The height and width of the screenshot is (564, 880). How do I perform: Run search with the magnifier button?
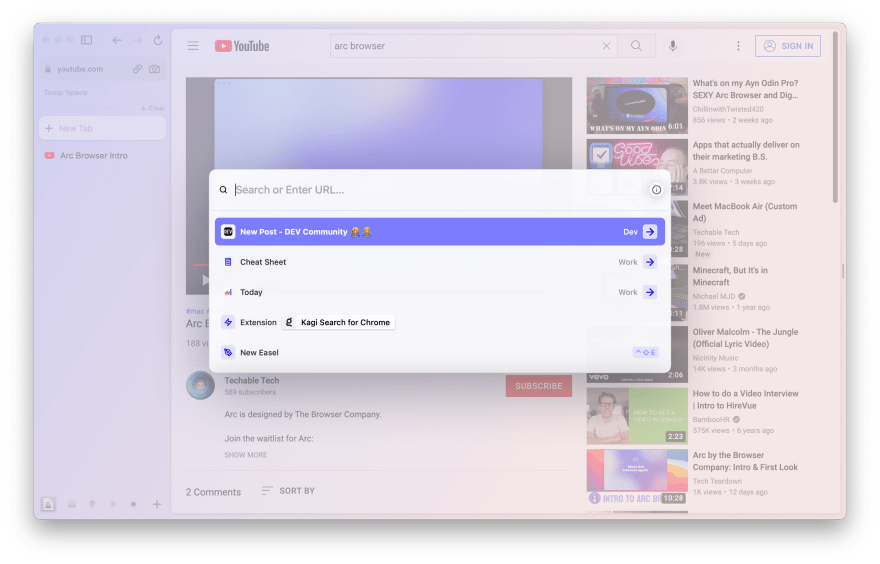[636, 46]
